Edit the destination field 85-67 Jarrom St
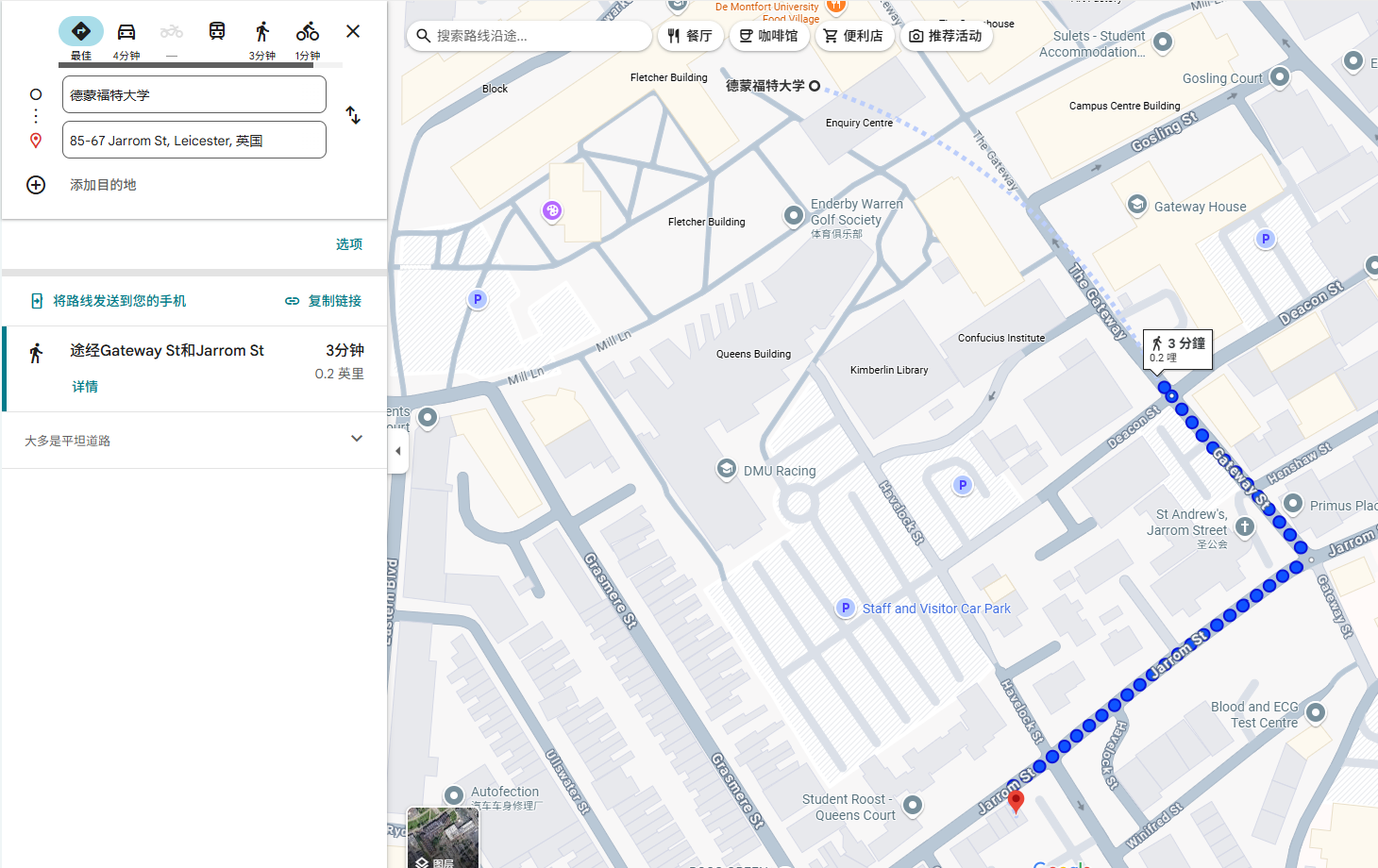This screenshot has height=868, width=1378. [194, 141]
